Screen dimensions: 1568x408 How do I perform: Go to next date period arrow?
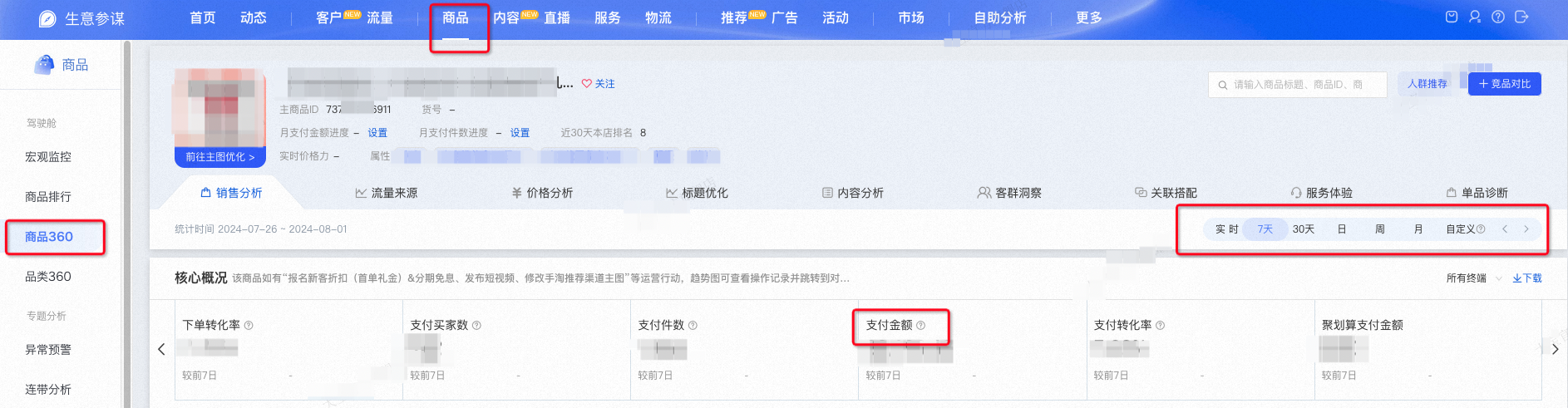(1526, 229)
